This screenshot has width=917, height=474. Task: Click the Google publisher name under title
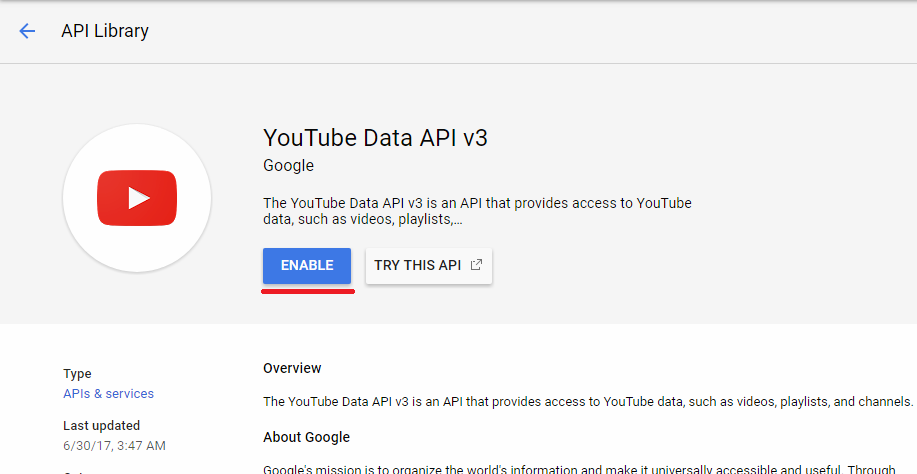288,165
